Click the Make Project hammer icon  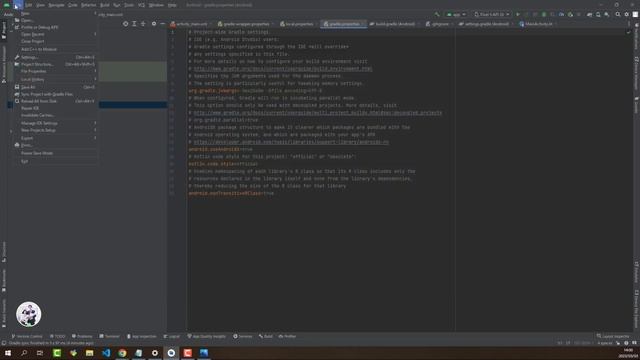pyautogui.click(x=437, y=14)
